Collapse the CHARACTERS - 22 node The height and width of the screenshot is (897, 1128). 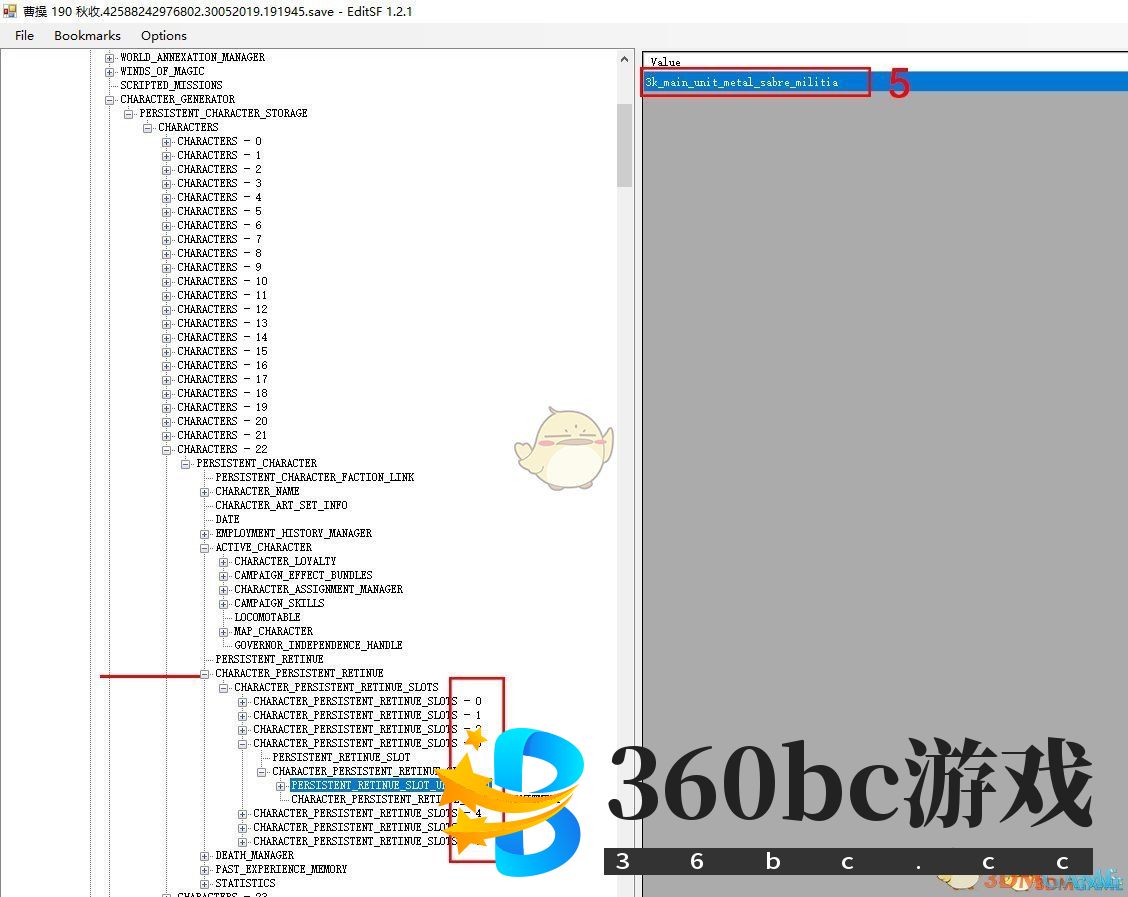coord(167,450)
